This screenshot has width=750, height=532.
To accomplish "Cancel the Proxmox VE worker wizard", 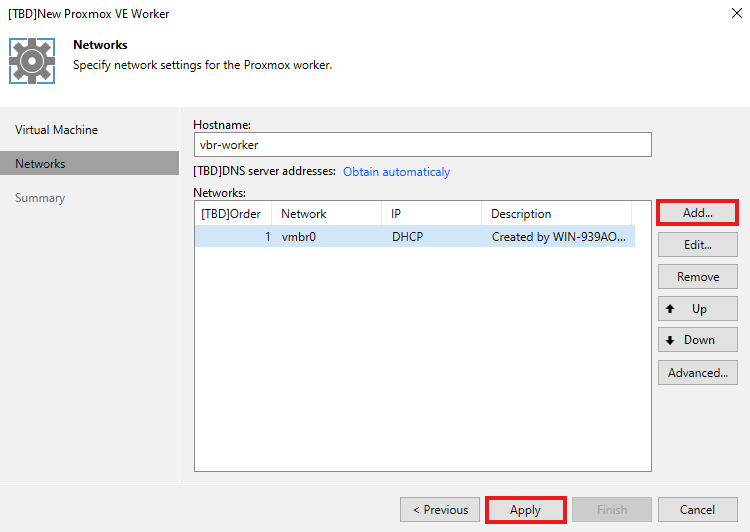I will coord(698,510).
